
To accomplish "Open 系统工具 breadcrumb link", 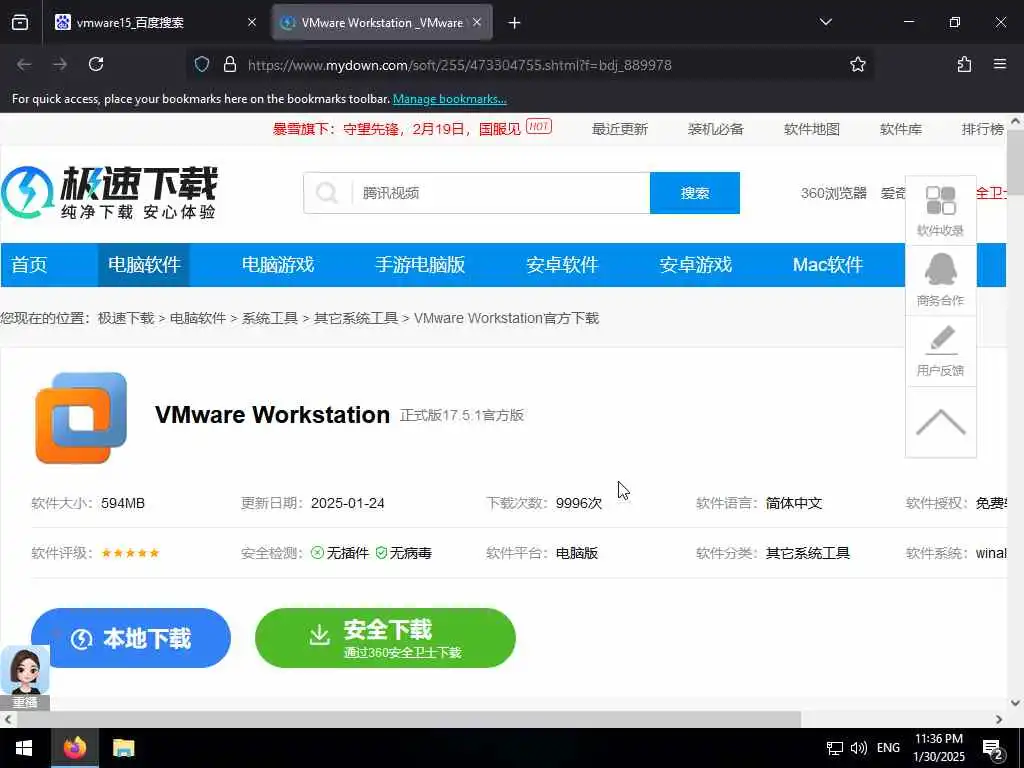I will pos(270,318).
